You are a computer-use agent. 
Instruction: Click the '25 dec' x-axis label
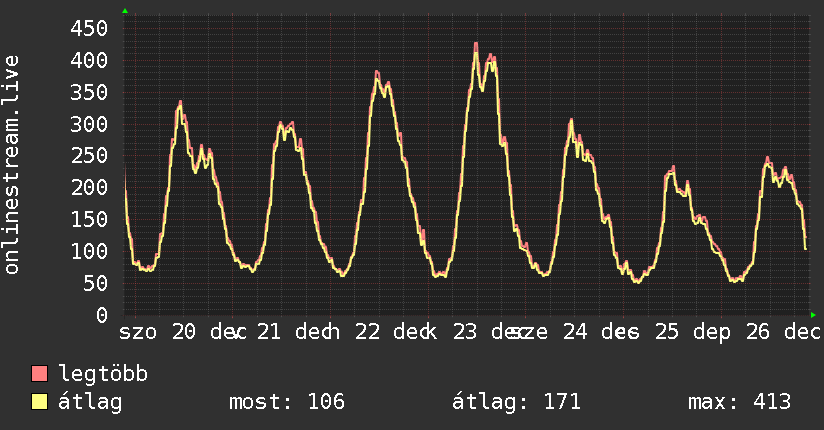point(692,333)
